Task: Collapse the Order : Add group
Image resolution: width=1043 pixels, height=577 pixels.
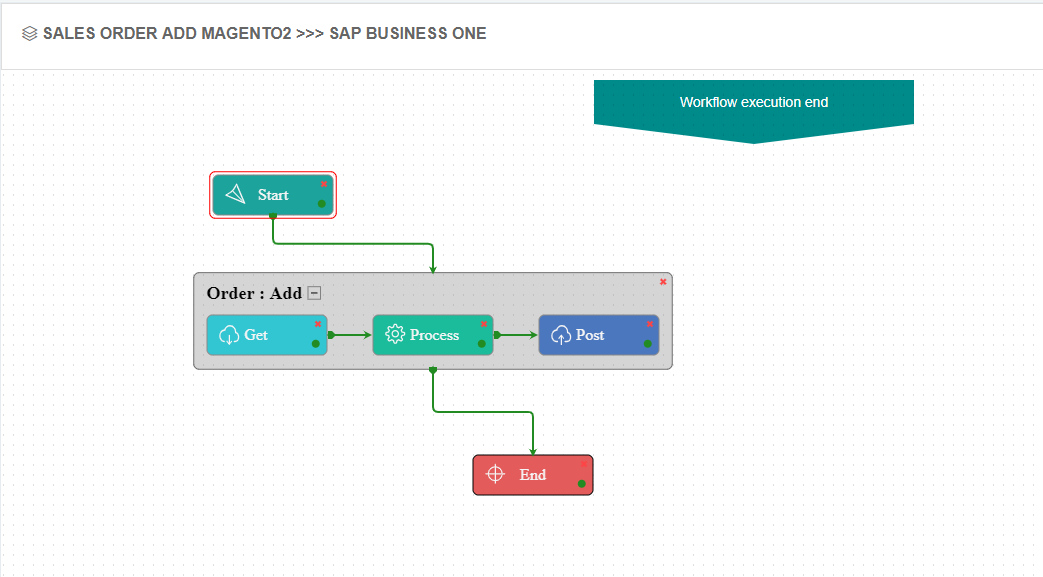Action: click(315, 292)
